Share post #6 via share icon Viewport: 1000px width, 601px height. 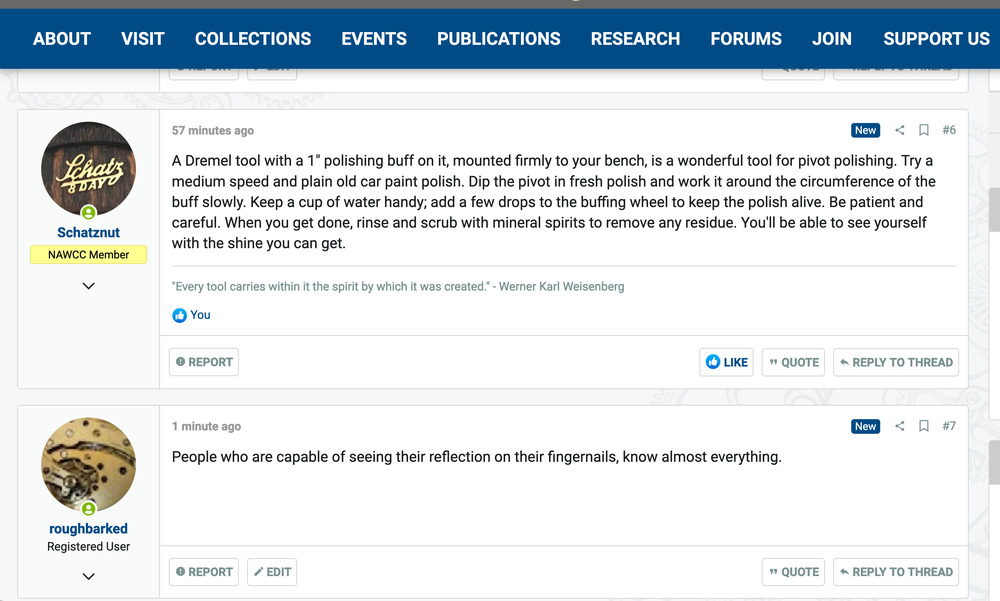click(x=899, y=130)
